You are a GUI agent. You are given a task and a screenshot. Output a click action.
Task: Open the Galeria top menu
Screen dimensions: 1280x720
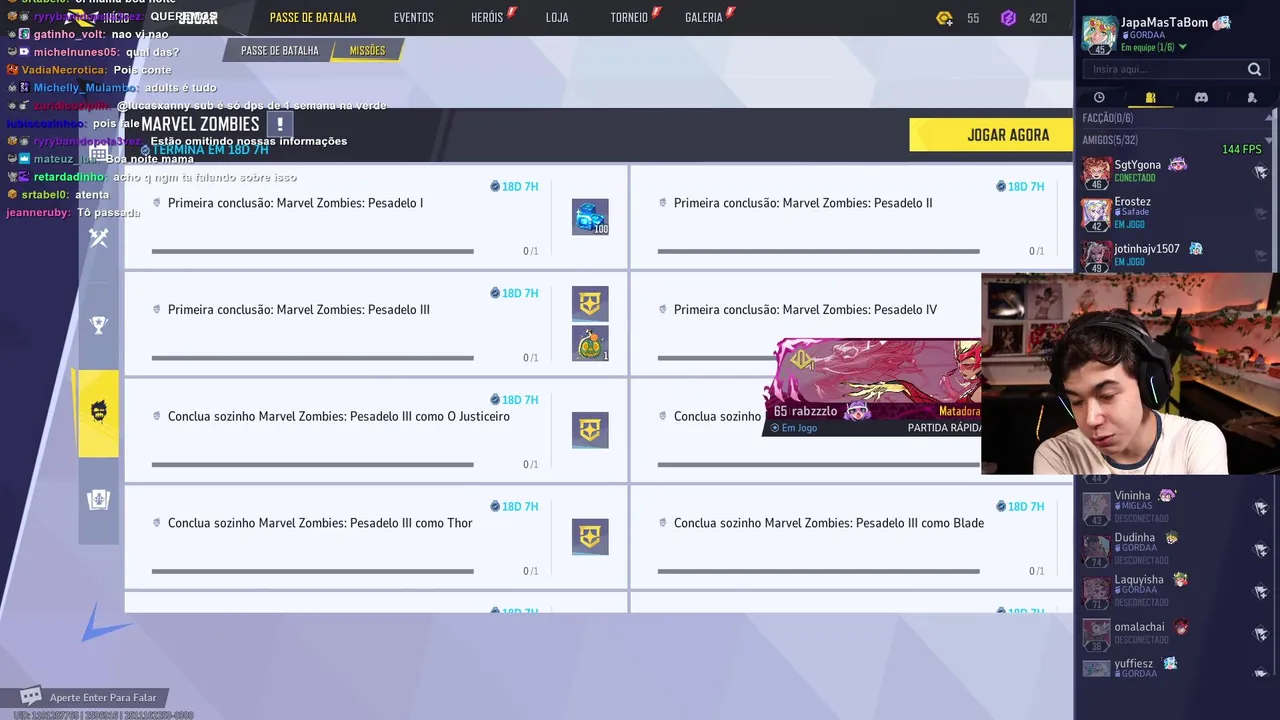click(x=704, y=18)
